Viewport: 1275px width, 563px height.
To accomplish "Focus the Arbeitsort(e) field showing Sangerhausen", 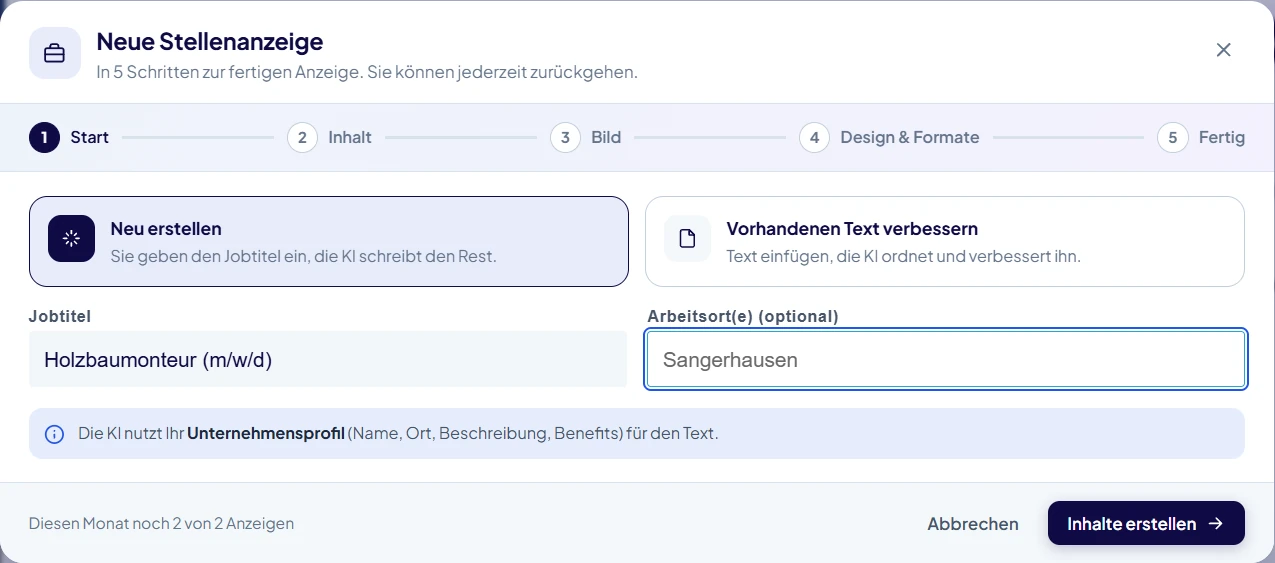I will (946, 359).
